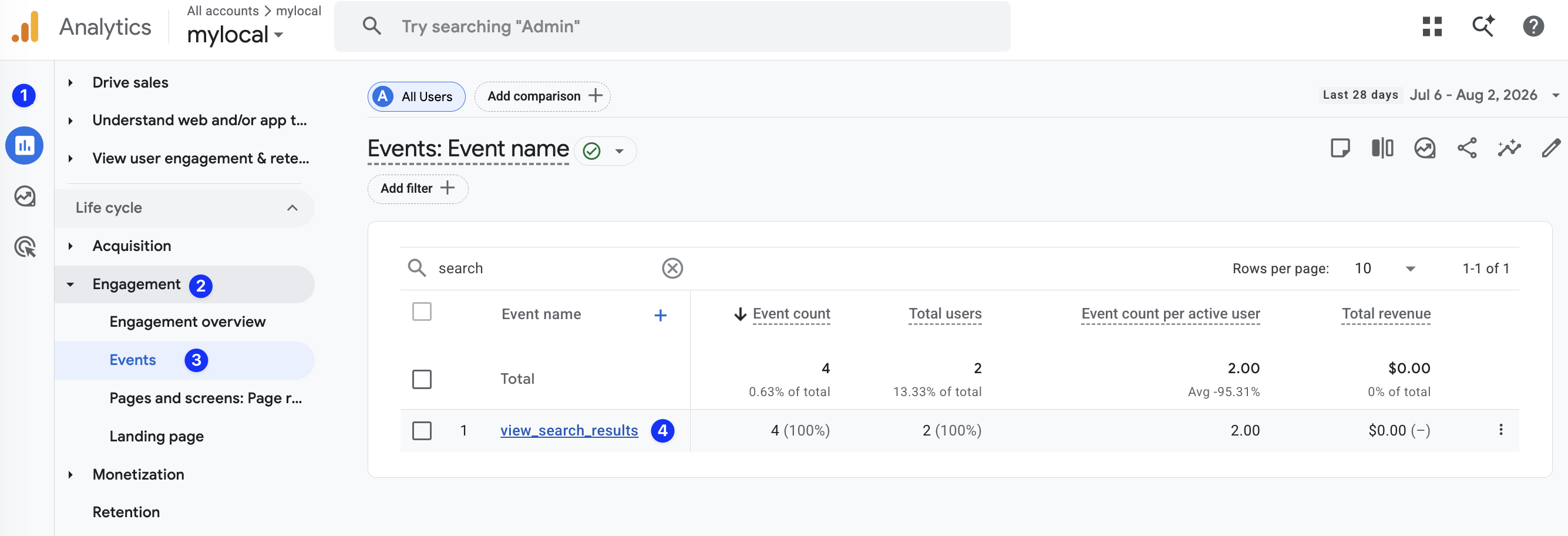Check the view_search_results row checkbox
Screen dimensions: 1568x536
(421, 431)
